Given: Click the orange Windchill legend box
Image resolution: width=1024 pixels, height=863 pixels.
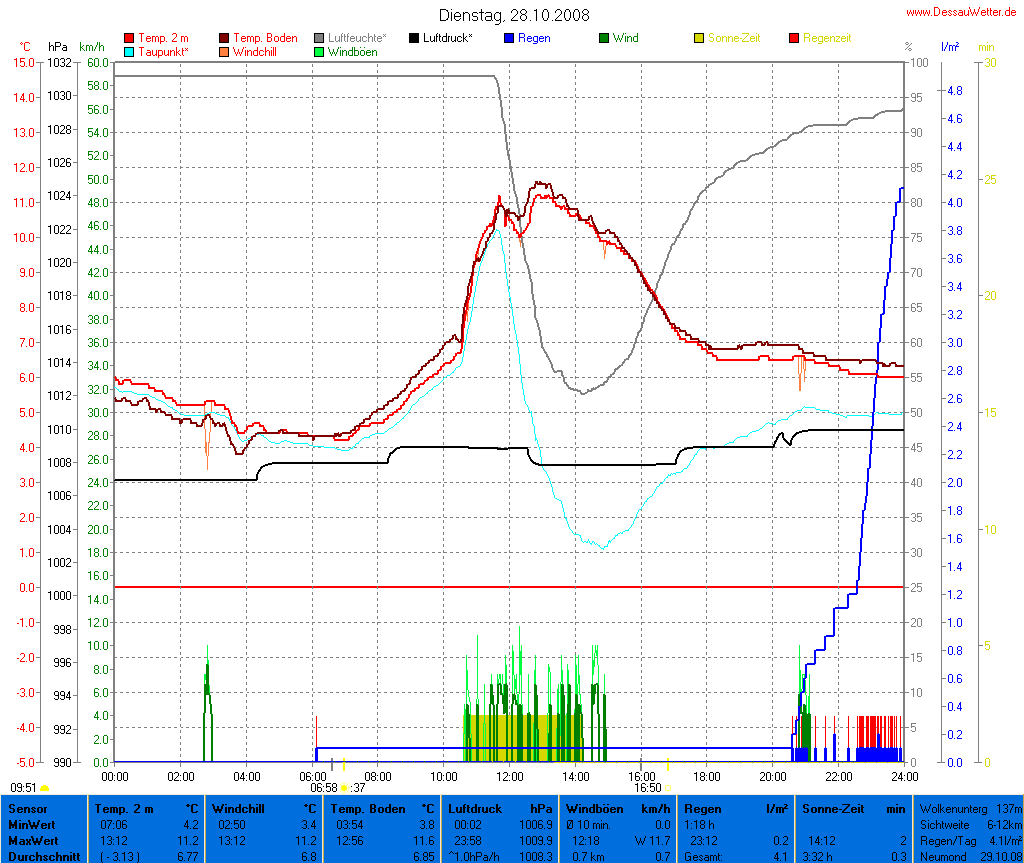Looking at the screenshot, I should tap(224, 51).
